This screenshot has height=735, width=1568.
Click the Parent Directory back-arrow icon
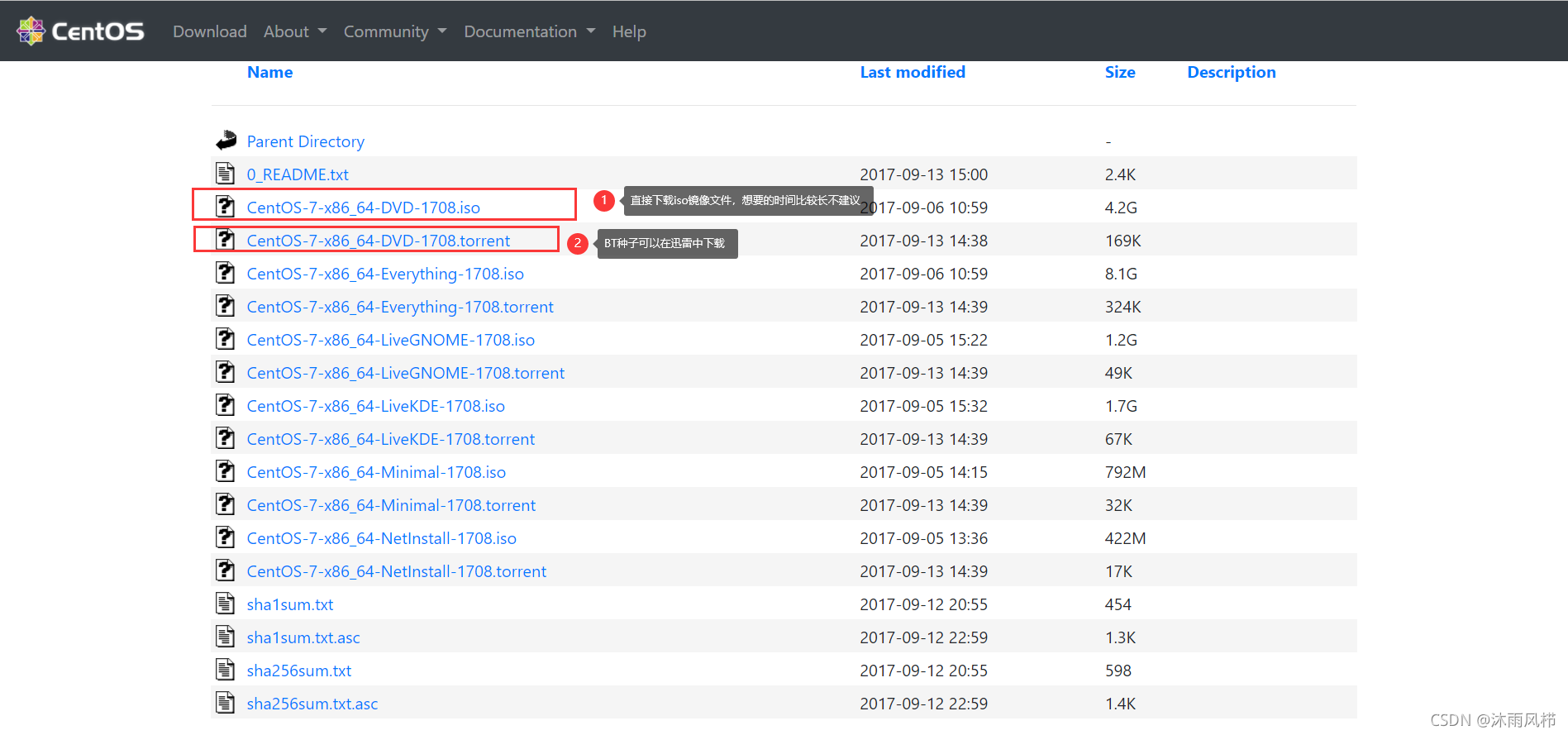tap(226, 140)
